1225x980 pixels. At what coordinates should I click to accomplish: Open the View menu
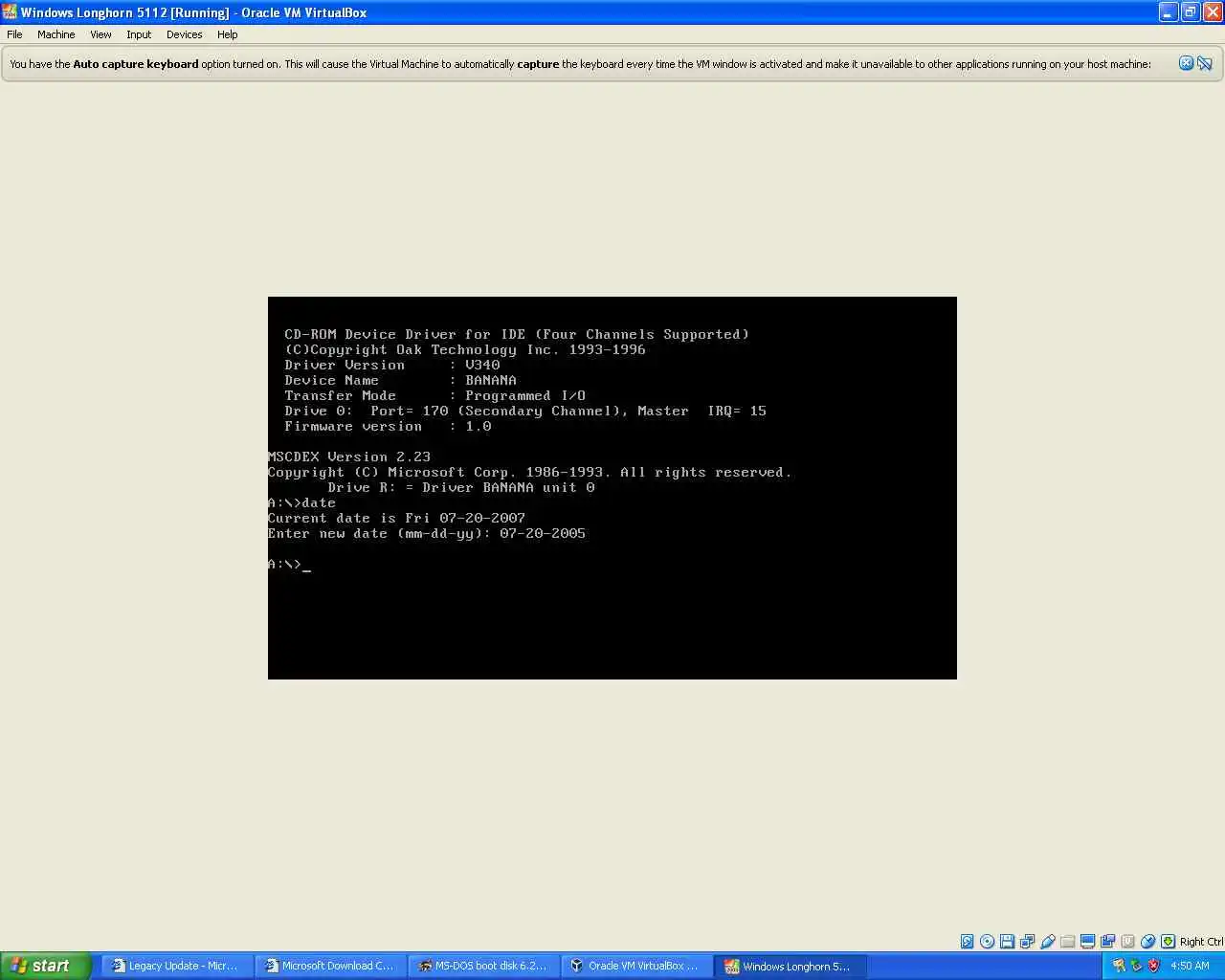coord(100,34)
